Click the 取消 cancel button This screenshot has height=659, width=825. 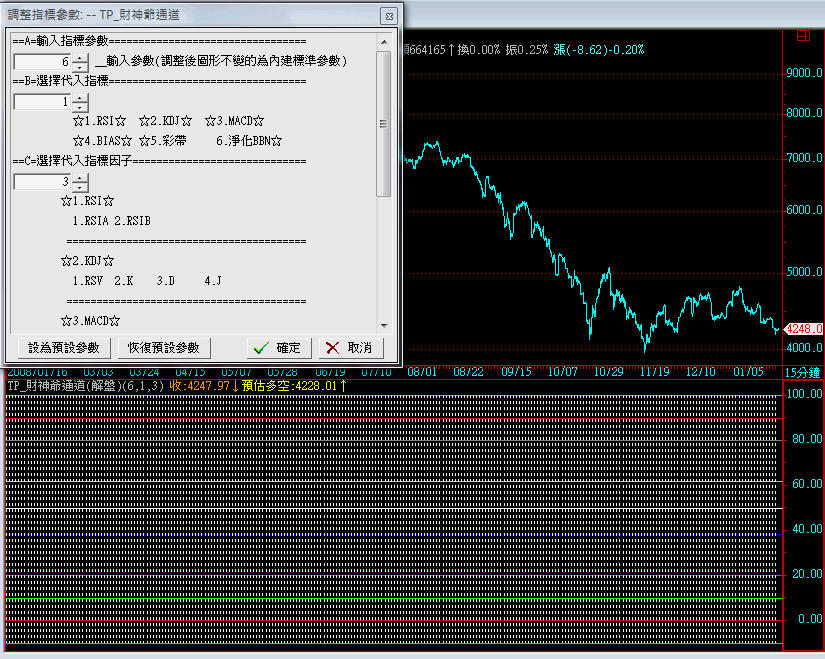351,348
